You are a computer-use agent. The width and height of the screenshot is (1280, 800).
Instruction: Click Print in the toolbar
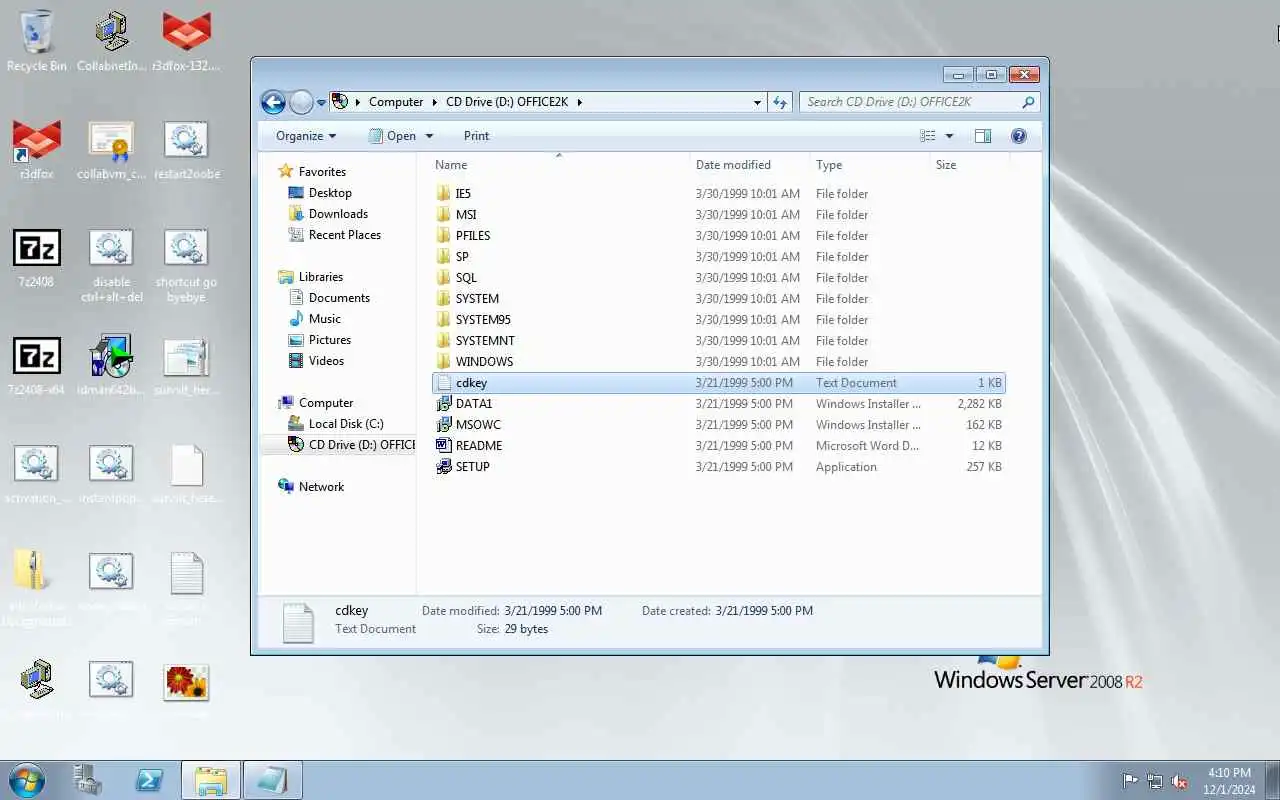[x=476, y=136]
